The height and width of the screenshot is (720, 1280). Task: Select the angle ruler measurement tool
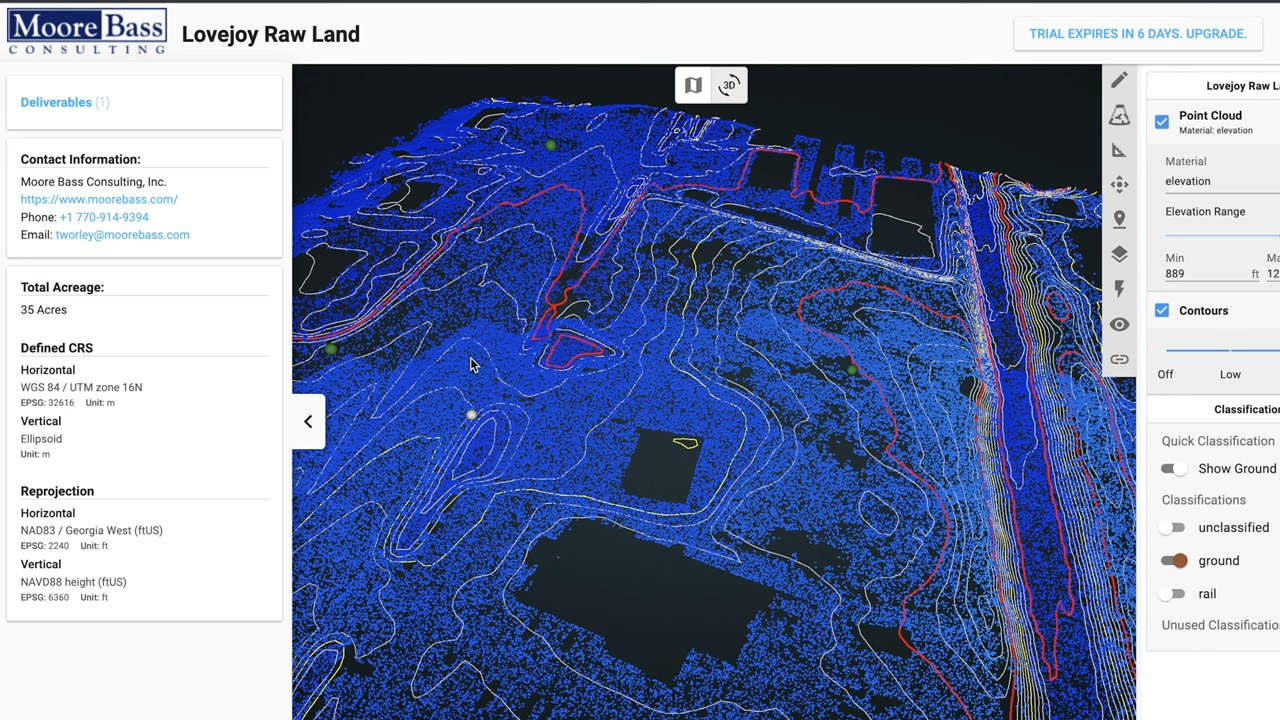pyautogui.click(x=1119, y=150)
